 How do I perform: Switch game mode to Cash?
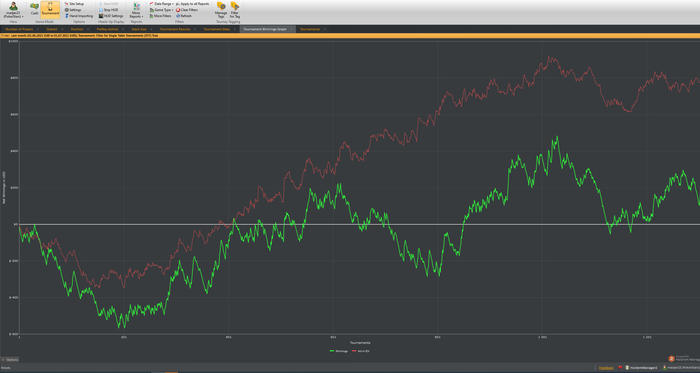pos(34,9)
